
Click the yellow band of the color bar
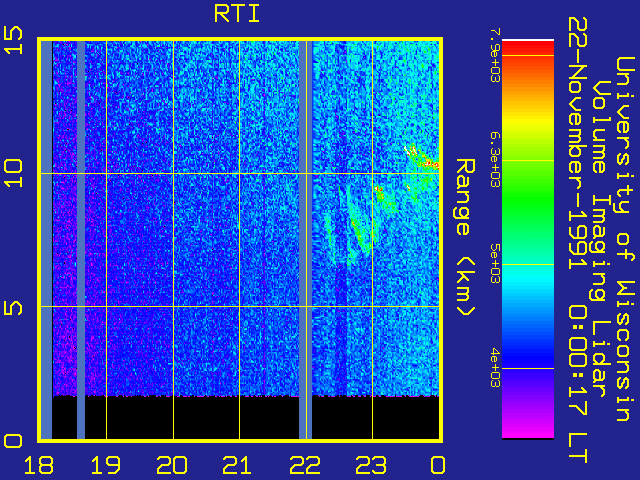[x=528, y=122]
